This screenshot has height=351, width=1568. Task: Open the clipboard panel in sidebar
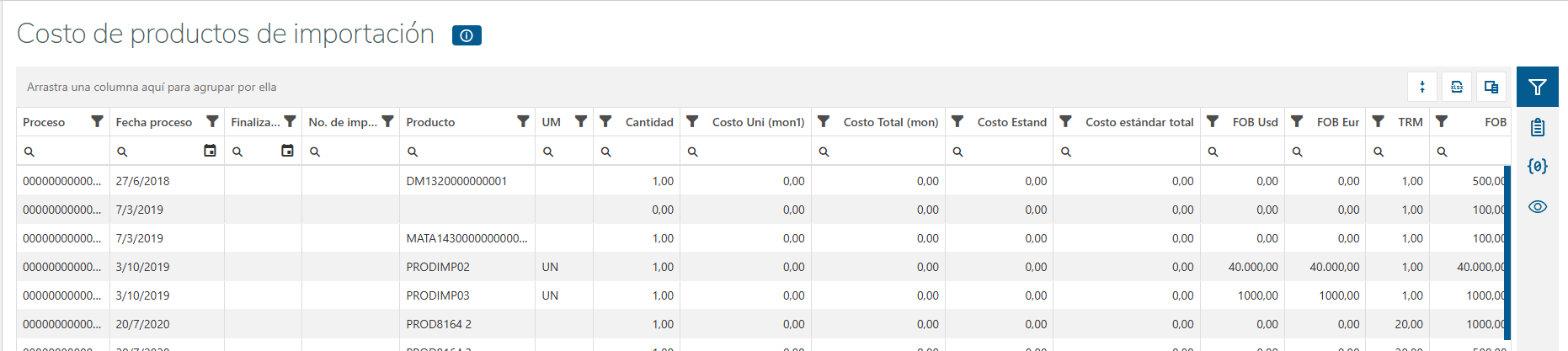(x=1538, y=127)
